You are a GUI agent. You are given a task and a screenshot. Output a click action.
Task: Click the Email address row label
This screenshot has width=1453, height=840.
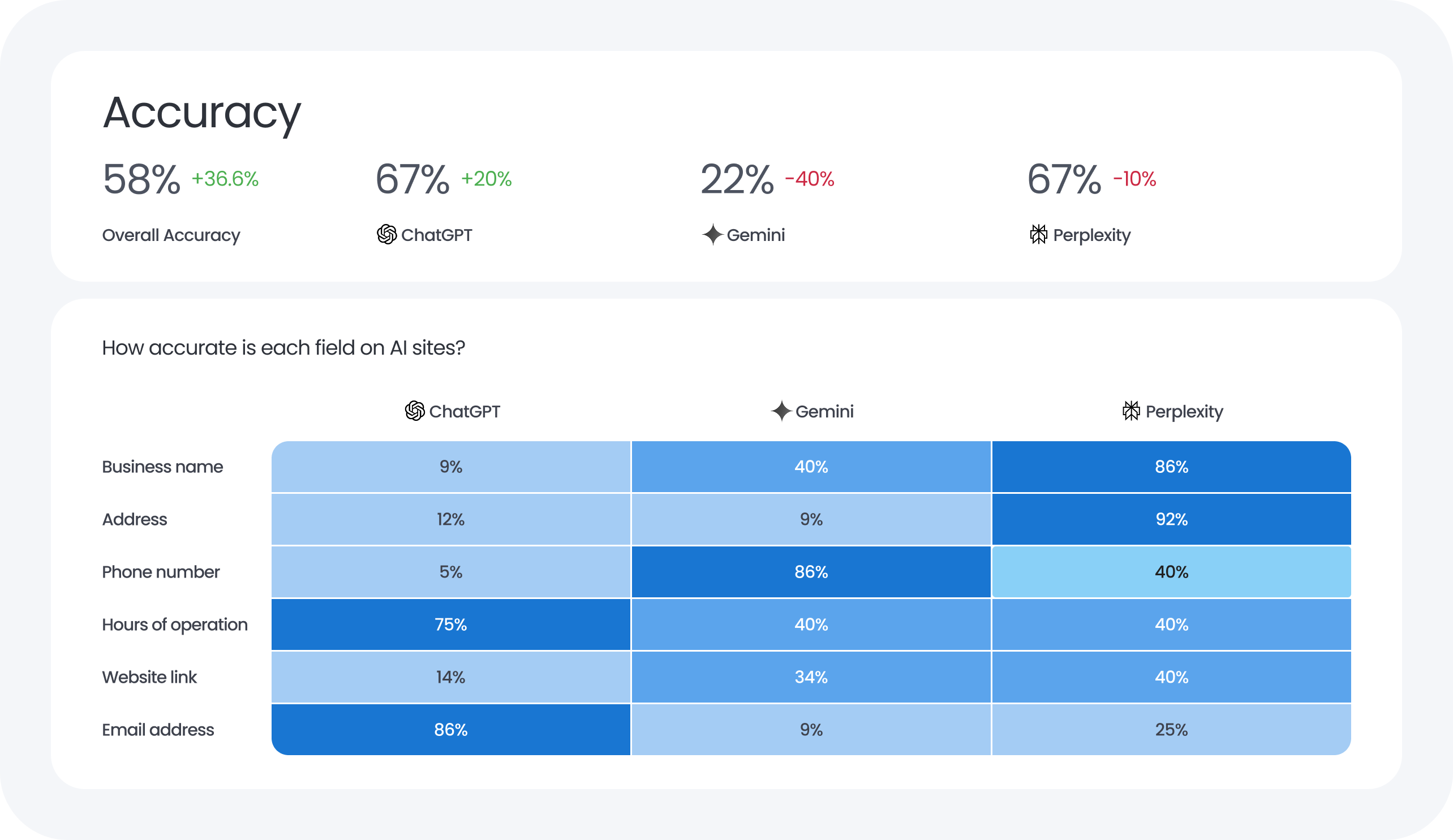coord(158,730)
